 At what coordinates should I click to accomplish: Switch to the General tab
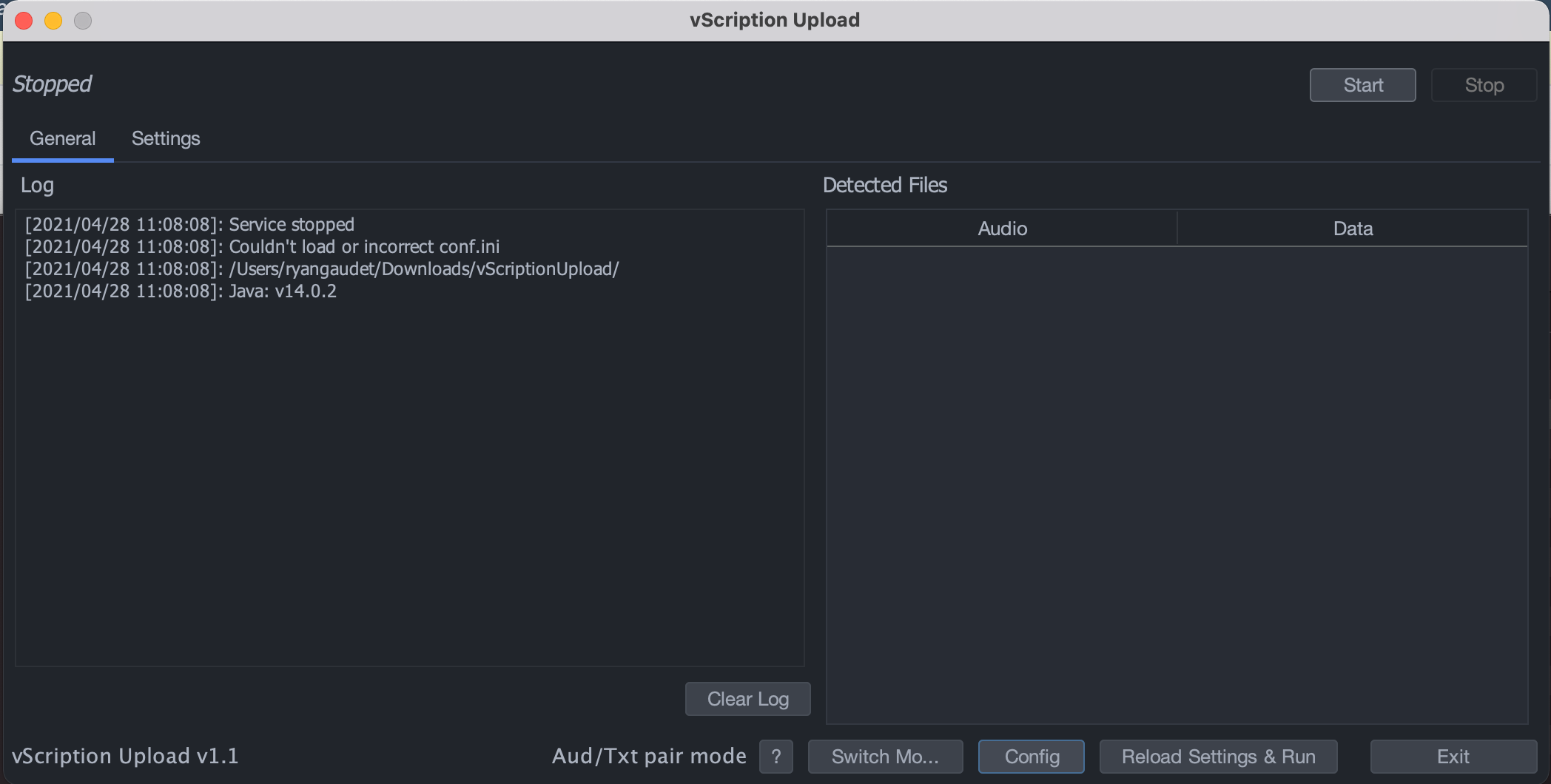[63, 139]
